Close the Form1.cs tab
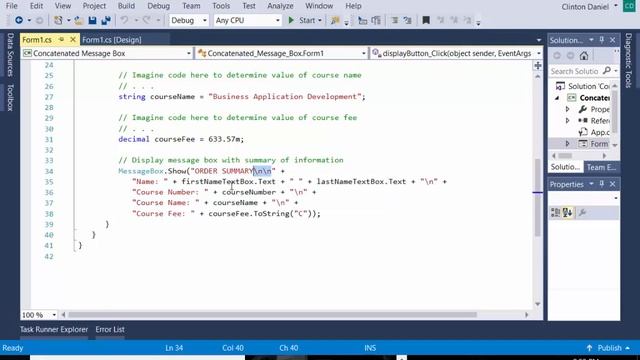The width and height of the screenshot is (640, 360). [x=73, y=40]
